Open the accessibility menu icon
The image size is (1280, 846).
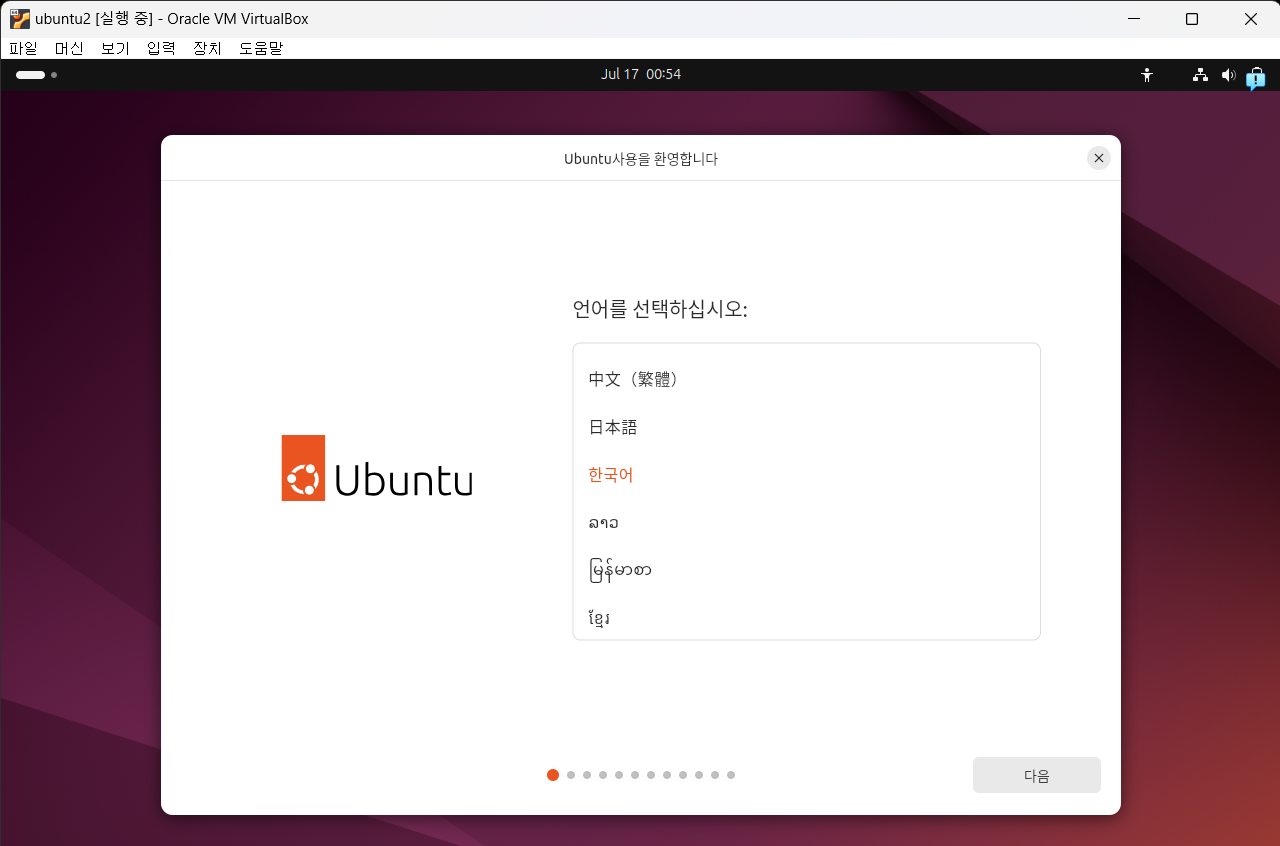[x=1147, y=75]
